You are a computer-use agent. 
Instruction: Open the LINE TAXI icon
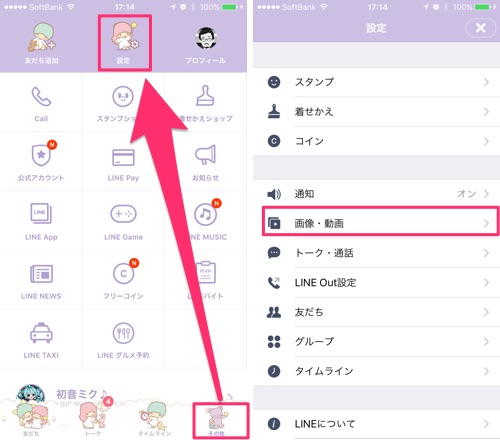(41, 332)
